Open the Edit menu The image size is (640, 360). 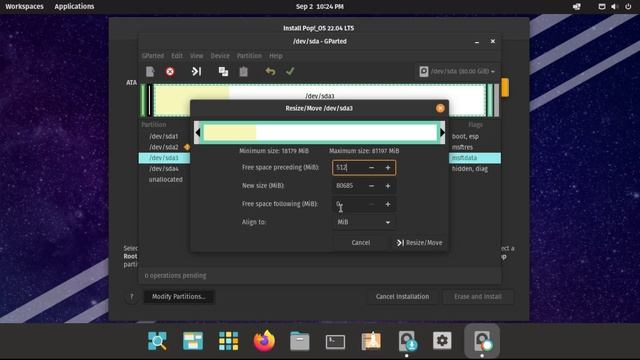coord(177,56)
